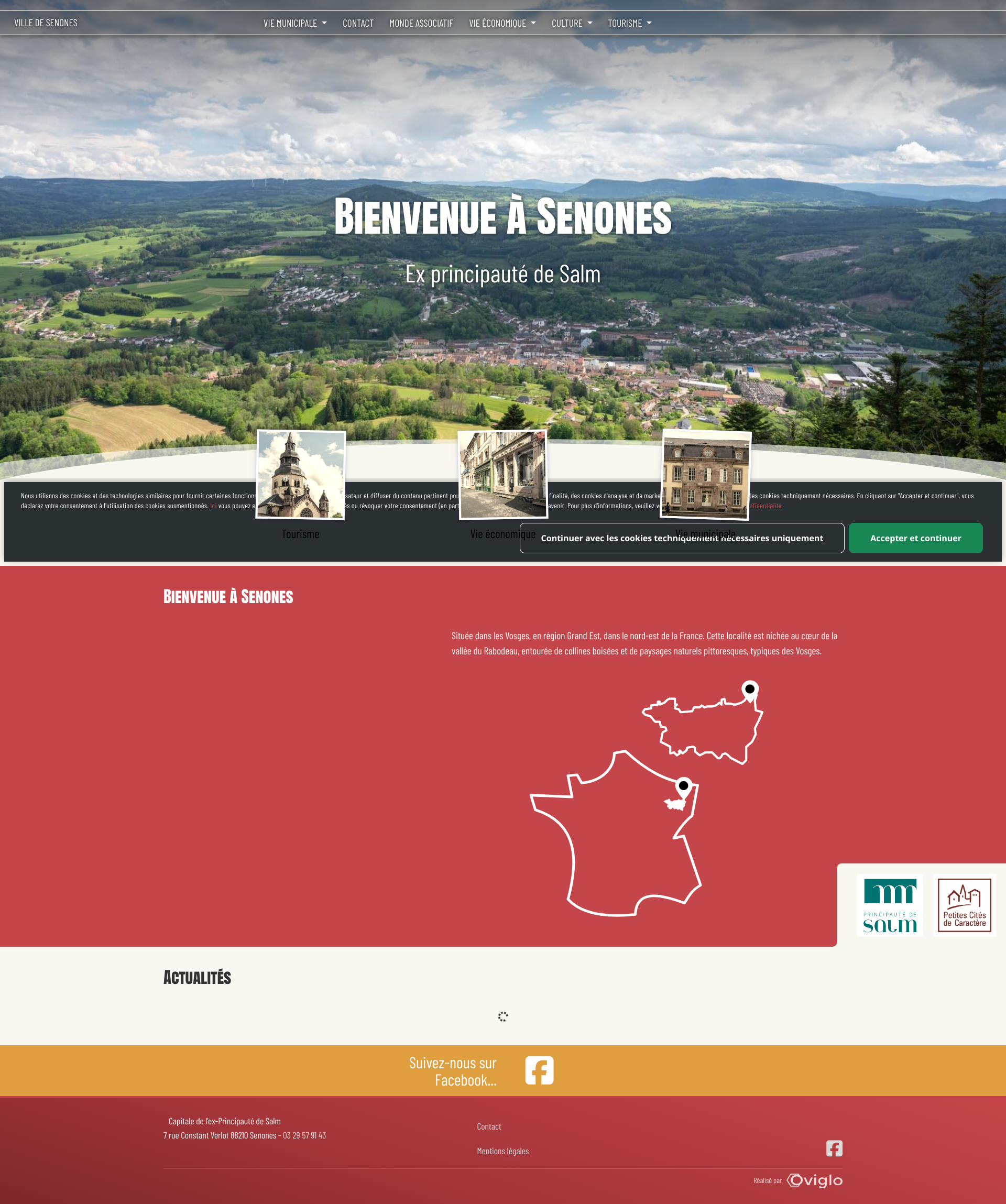Click the phone number 03 29 57 91 43

point(304,1135)
